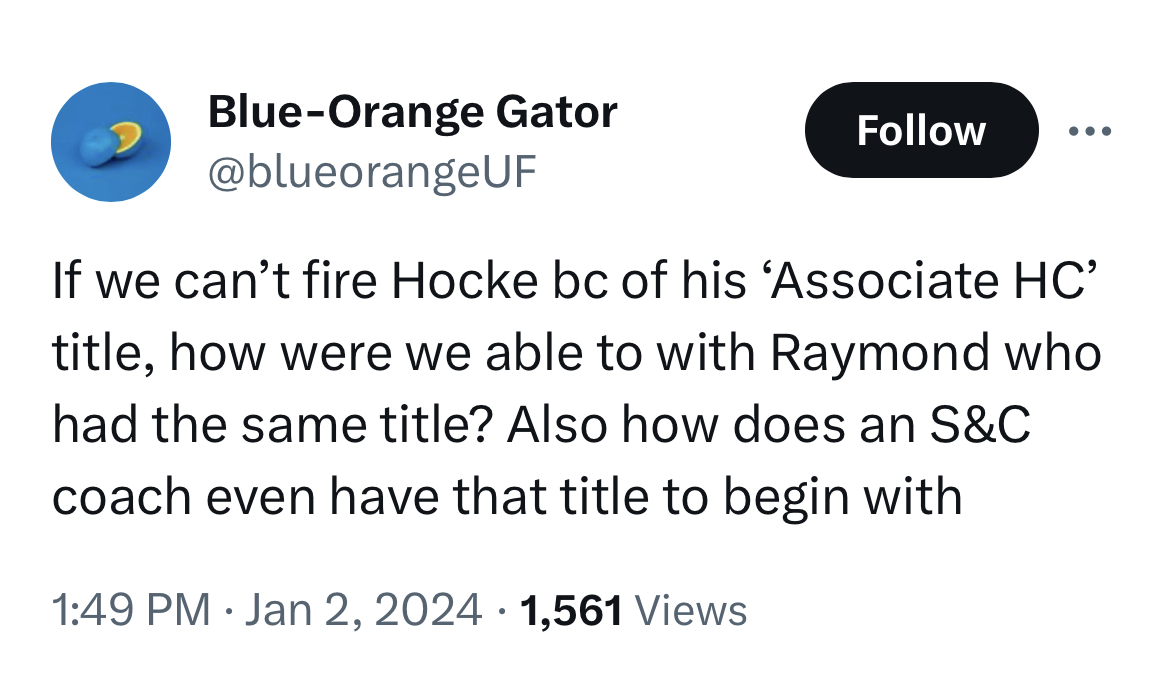Follow the Blue-Orange Gator account

pyautogui.click(x=921, y=131)
